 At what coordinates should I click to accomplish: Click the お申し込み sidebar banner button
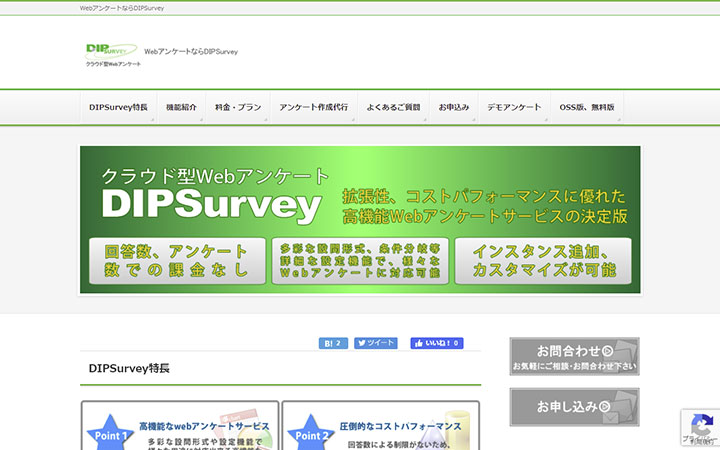pyautogui.click(x=574, y=407)
